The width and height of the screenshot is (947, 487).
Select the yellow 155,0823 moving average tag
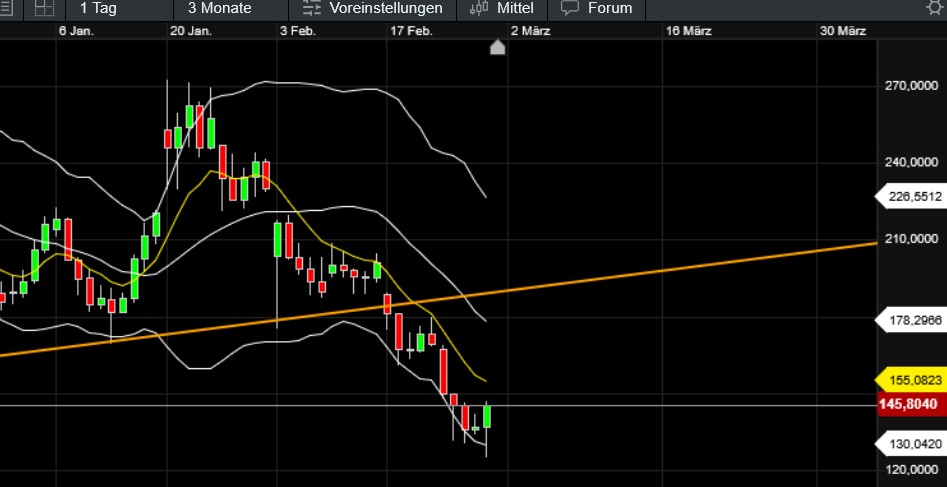click(911, 380)
